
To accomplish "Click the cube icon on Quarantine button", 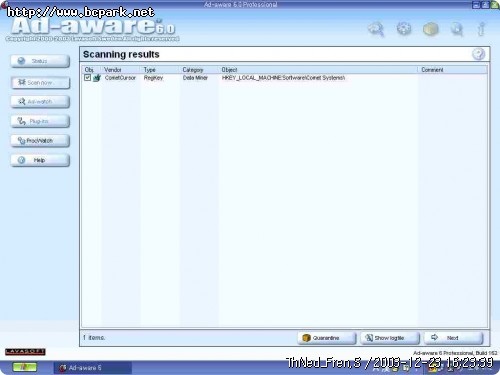I will 306,338.
